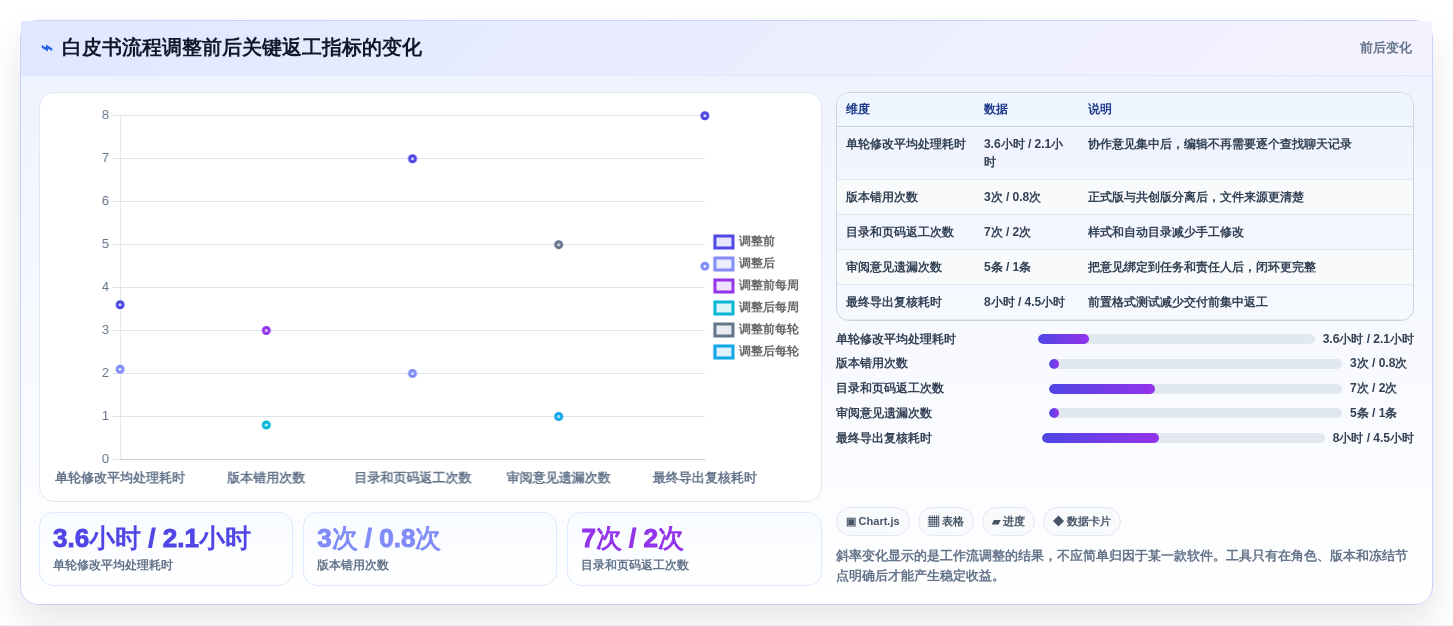Toggle the 调整前每周 legend entry
The width and height of the screenshot is (1453, 626).
click(756, 286)
